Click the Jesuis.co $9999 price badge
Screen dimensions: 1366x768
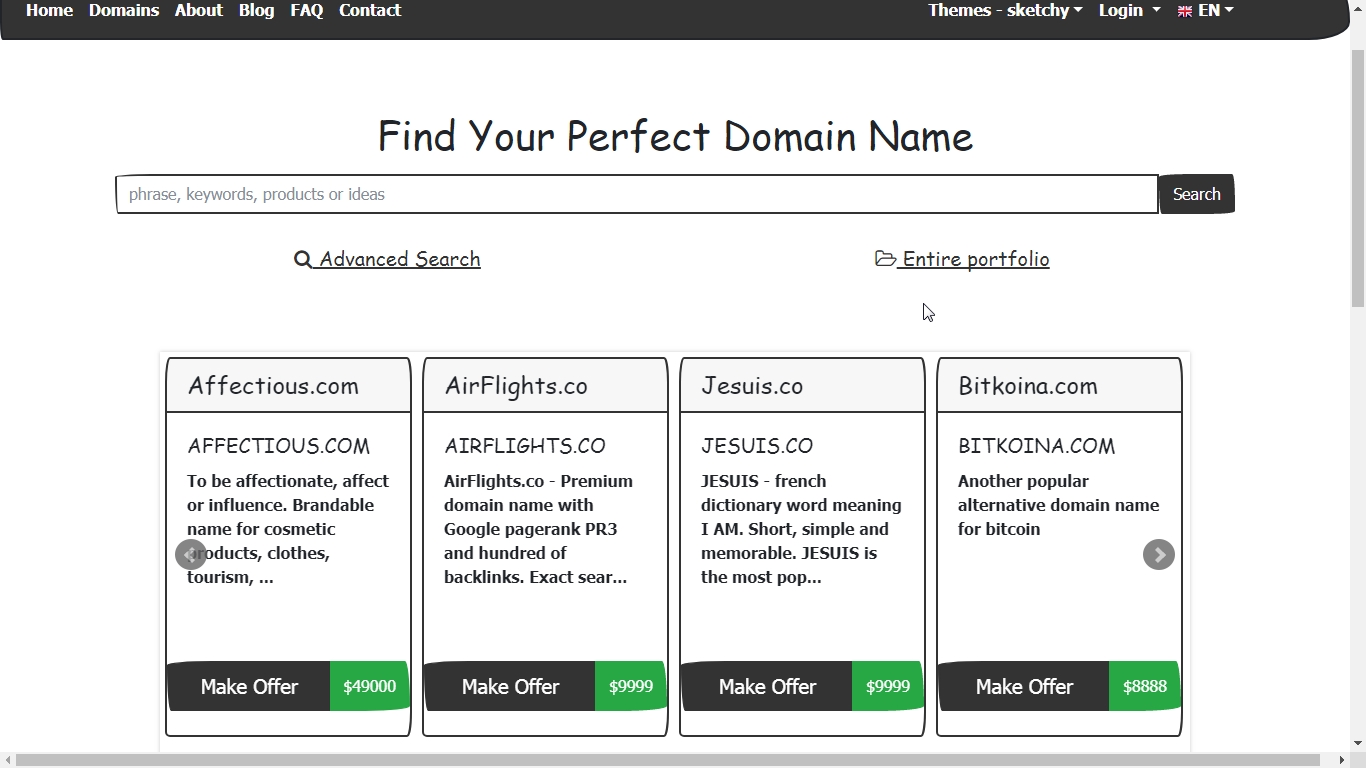[888, 686]
